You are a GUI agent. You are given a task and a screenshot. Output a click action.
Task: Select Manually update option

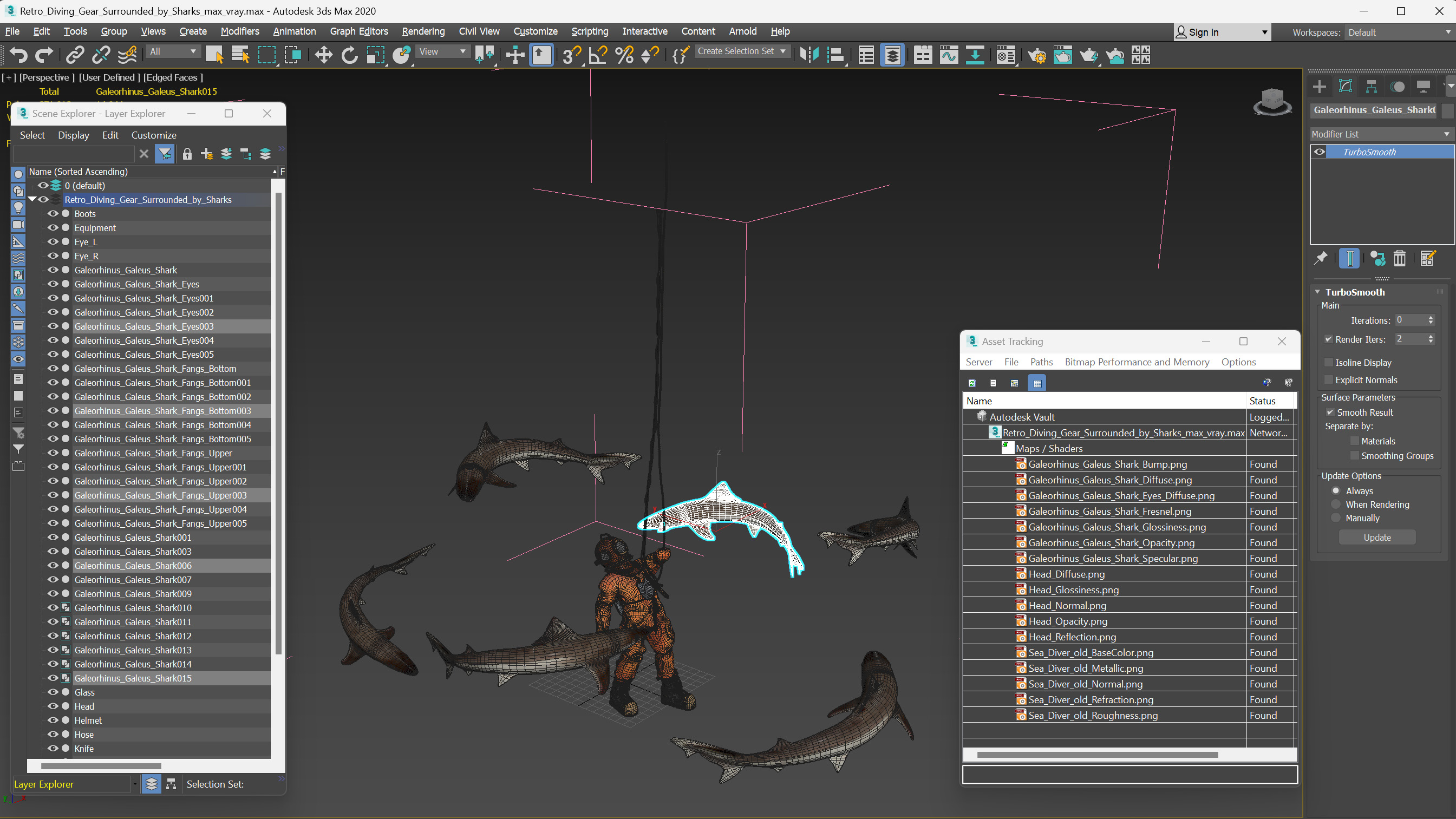[1336, 517]
